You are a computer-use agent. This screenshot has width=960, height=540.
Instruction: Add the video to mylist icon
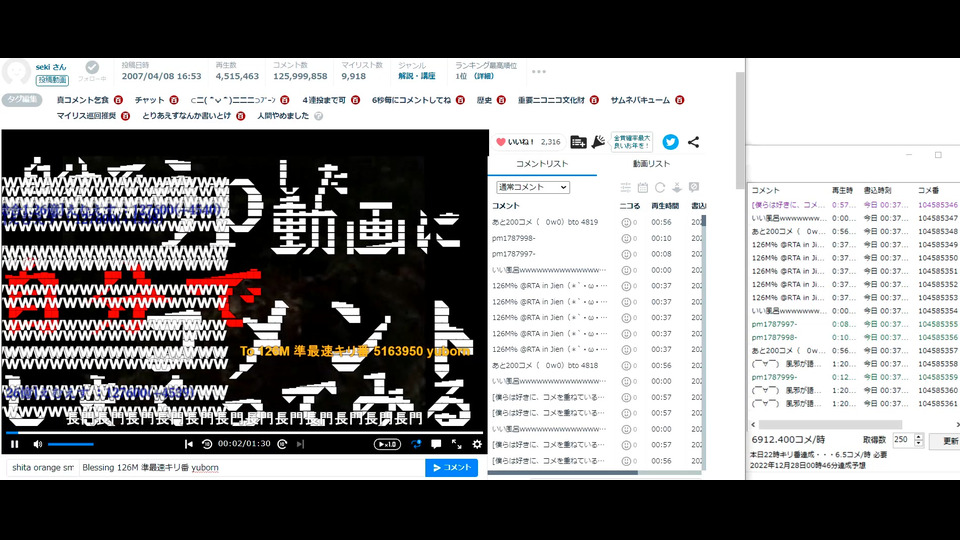coord(578,142)
